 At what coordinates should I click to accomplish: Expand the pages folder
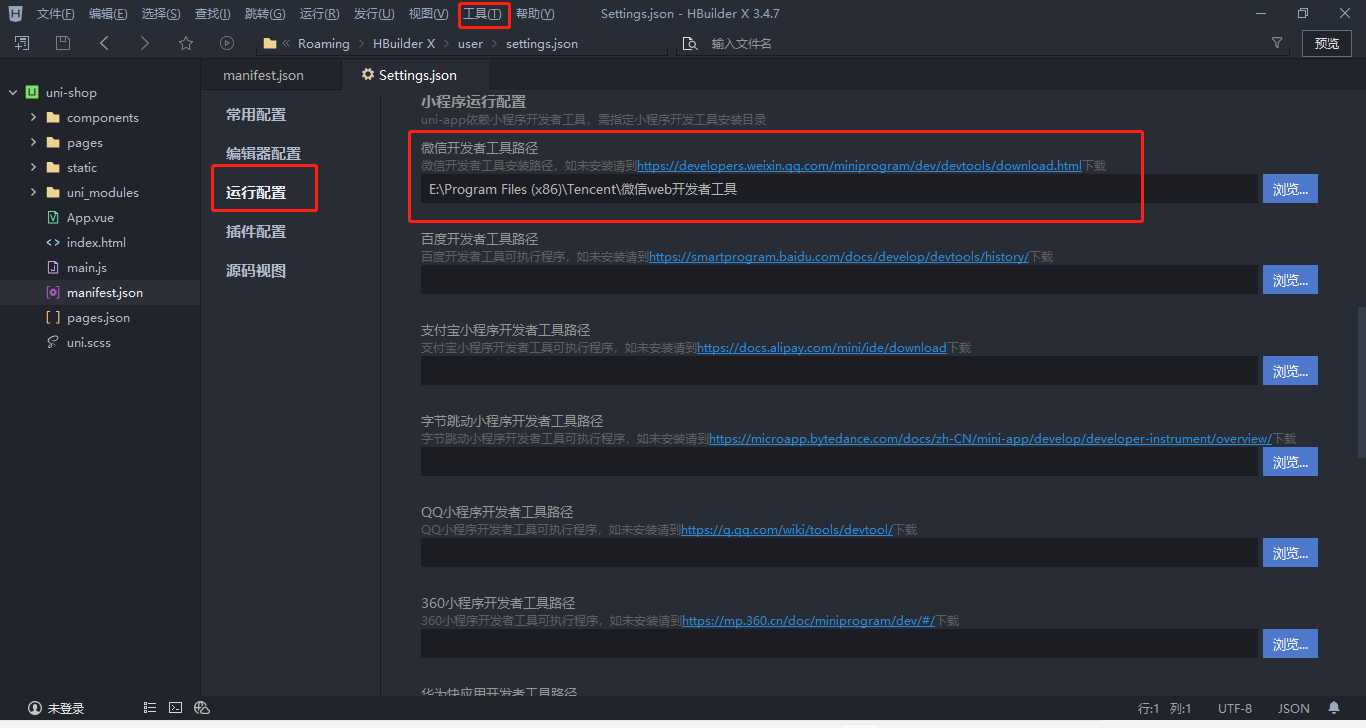click(33, 142)
